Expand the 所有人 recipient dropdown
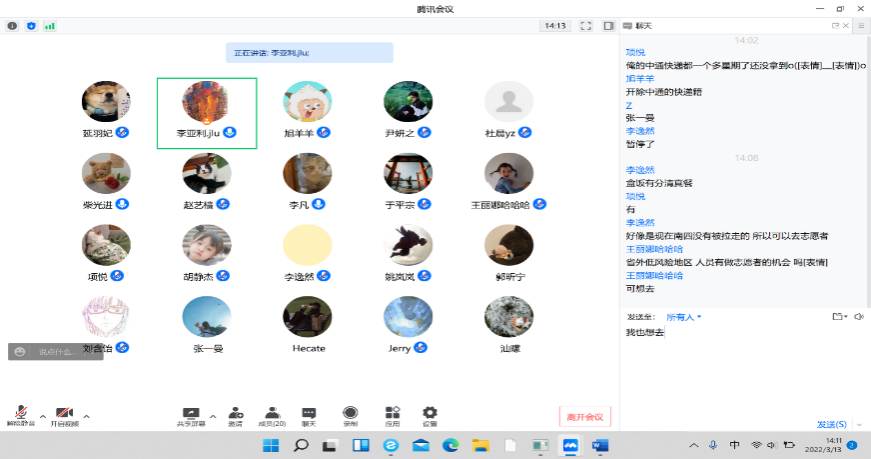The image size is (871, 459). pyautogui.click(x=685, y=317)
